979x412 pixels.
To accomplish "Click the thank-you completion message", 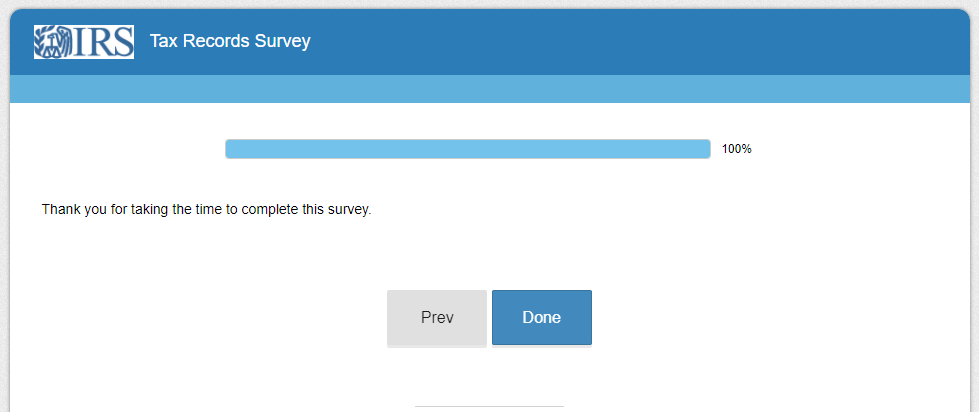I will (x=206, y=210).
